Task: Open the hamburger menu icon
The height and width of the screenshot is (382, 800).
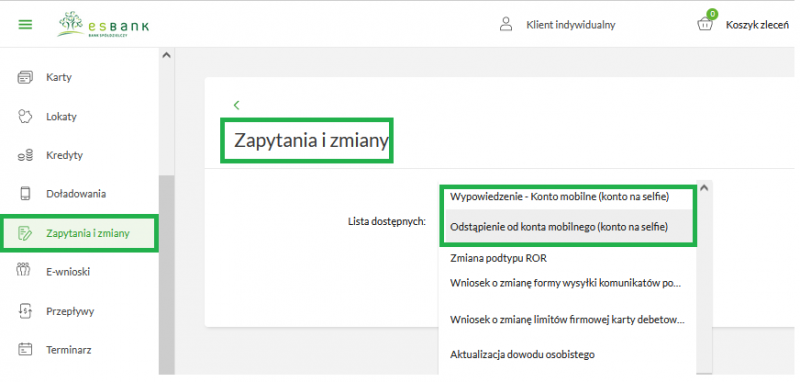Action: click(26, 24)
